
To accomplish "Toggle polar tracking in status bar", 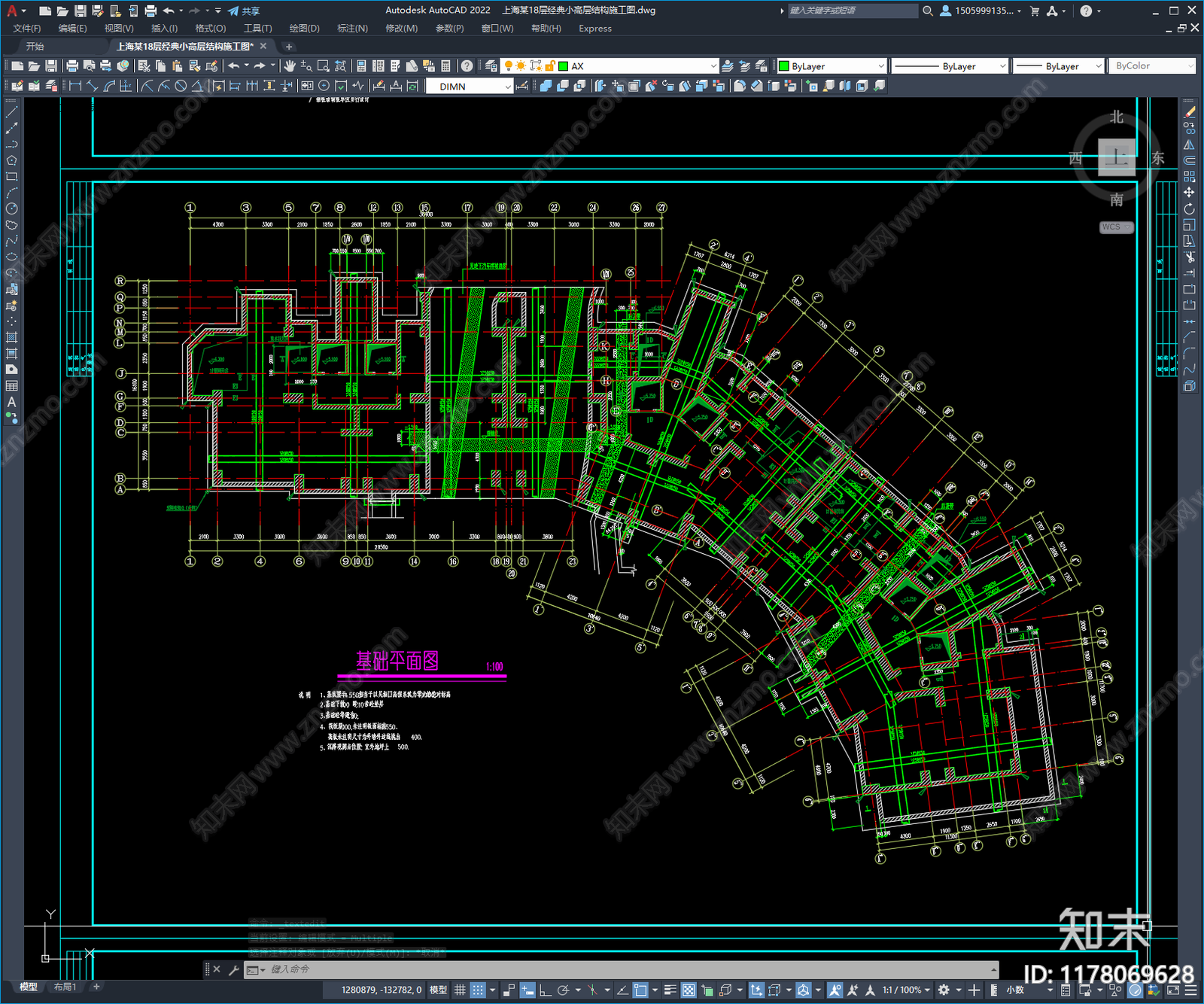I will tap(563, 990).
